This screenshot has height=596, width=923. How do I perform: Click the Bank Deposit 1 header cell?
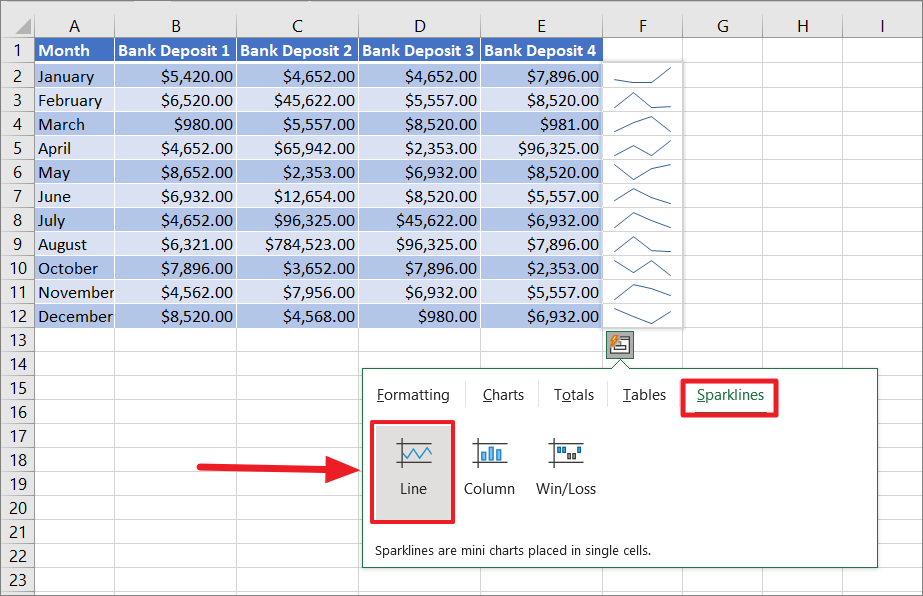point(175,51)
